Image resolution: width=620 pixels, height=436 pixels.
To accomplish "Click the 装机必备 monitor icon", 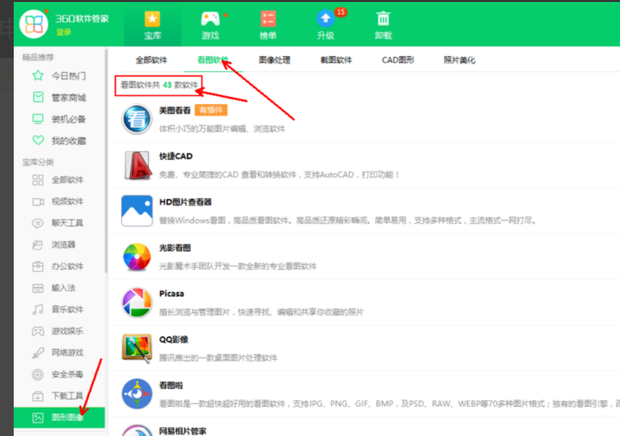I will pos(38,119).
